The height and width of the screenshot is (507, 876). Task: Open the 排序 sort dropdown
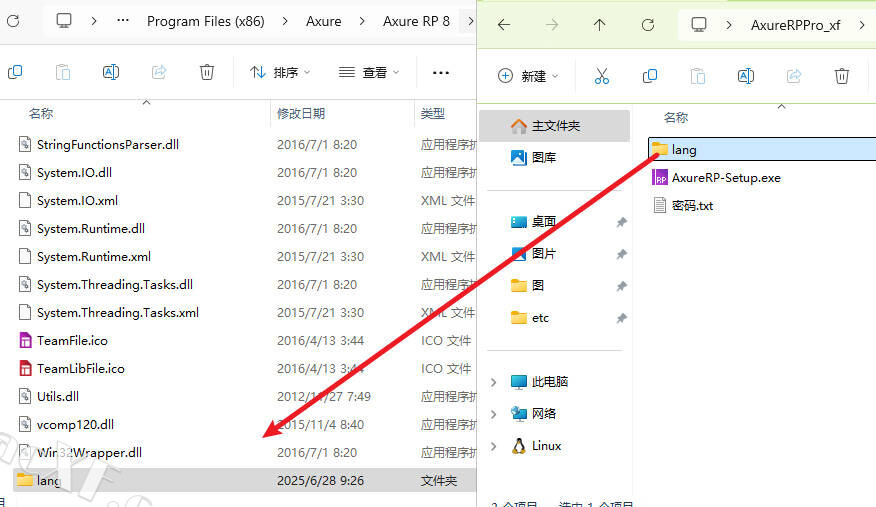pyautogui.click(x=280, y=72)
